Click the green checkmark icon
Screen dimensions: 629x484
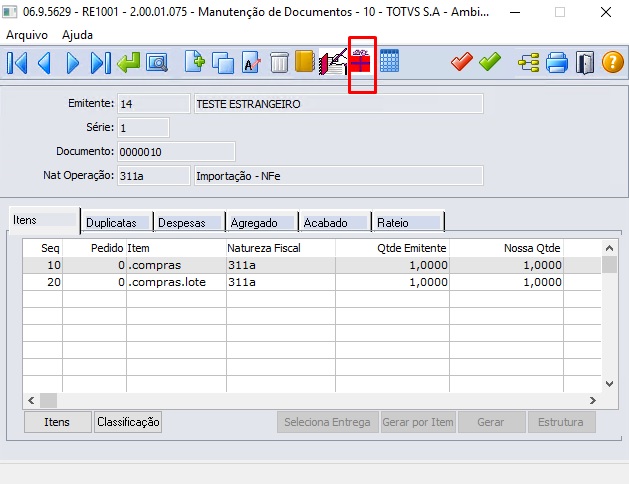pos(489,62)
